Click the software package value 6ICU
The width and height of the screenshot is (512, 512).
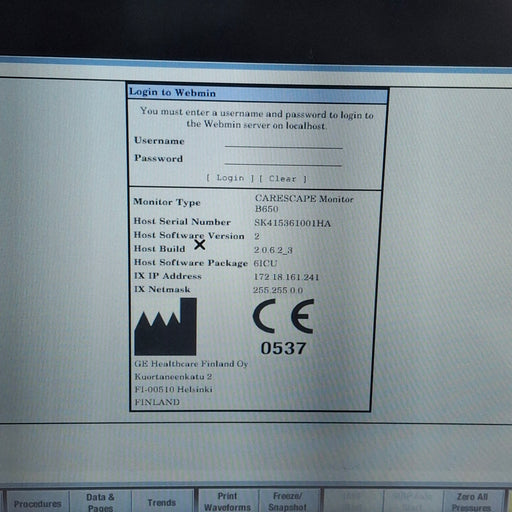(x=265, y=263)
